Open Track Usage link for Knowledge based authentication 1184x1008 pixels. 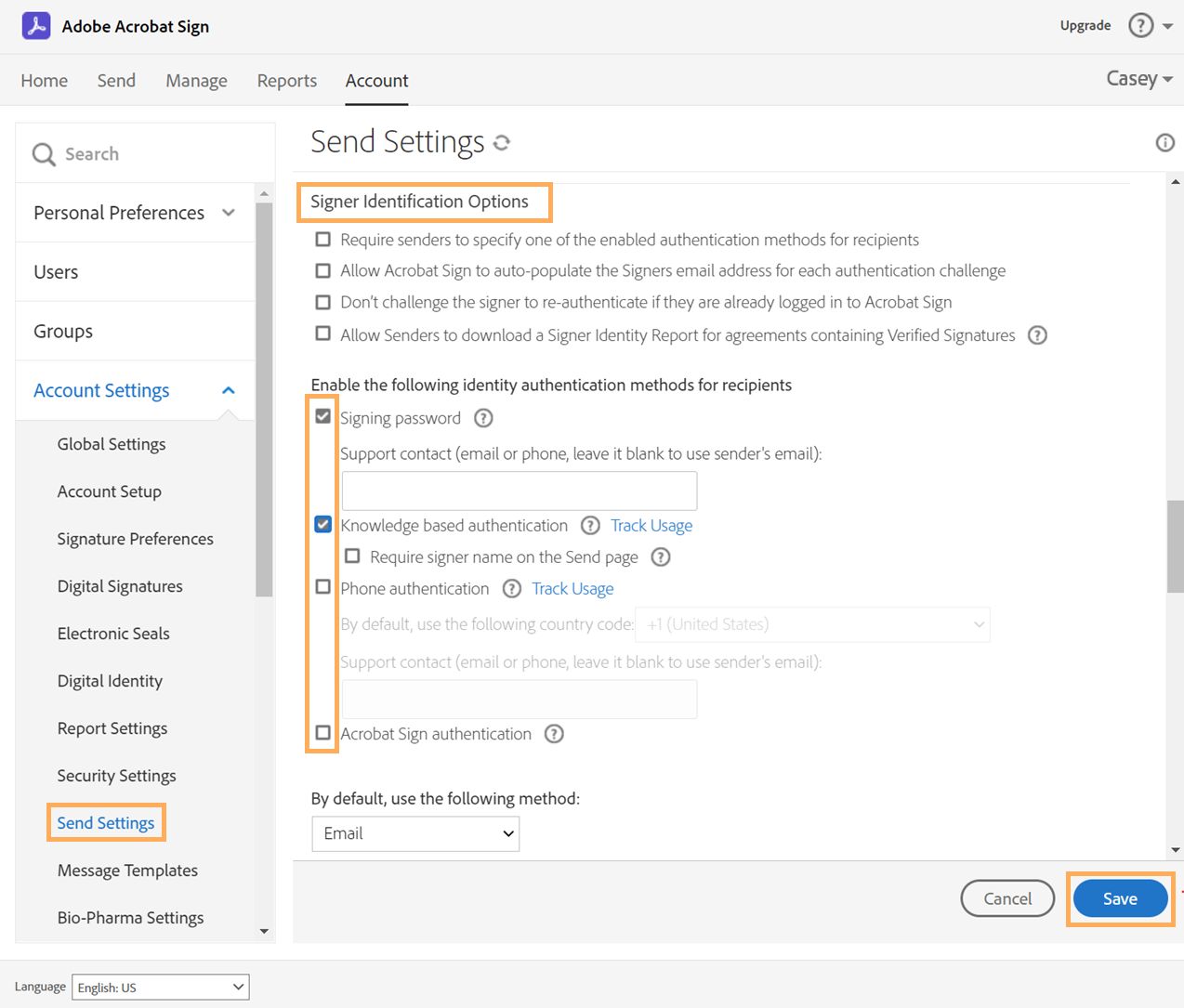pyautogui.click(x=651, y=526)
